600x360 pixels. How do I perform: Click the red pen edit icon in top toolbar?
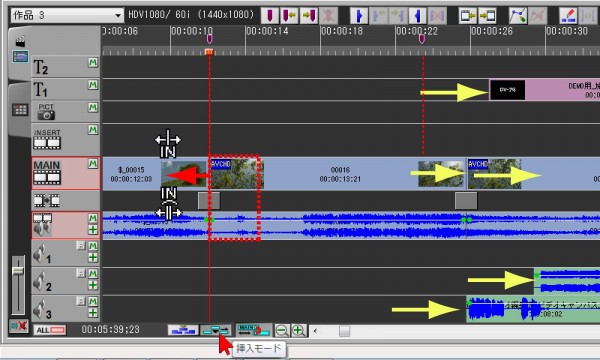tap(568, 16)
